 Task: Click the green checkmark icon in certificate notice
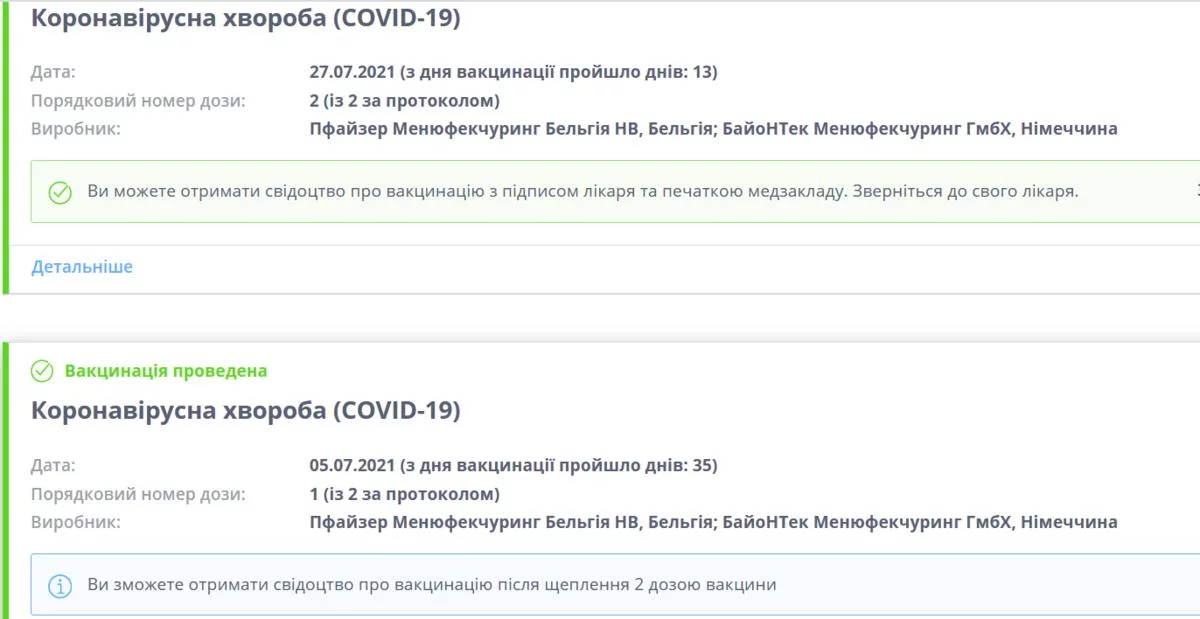click(60, 192)
